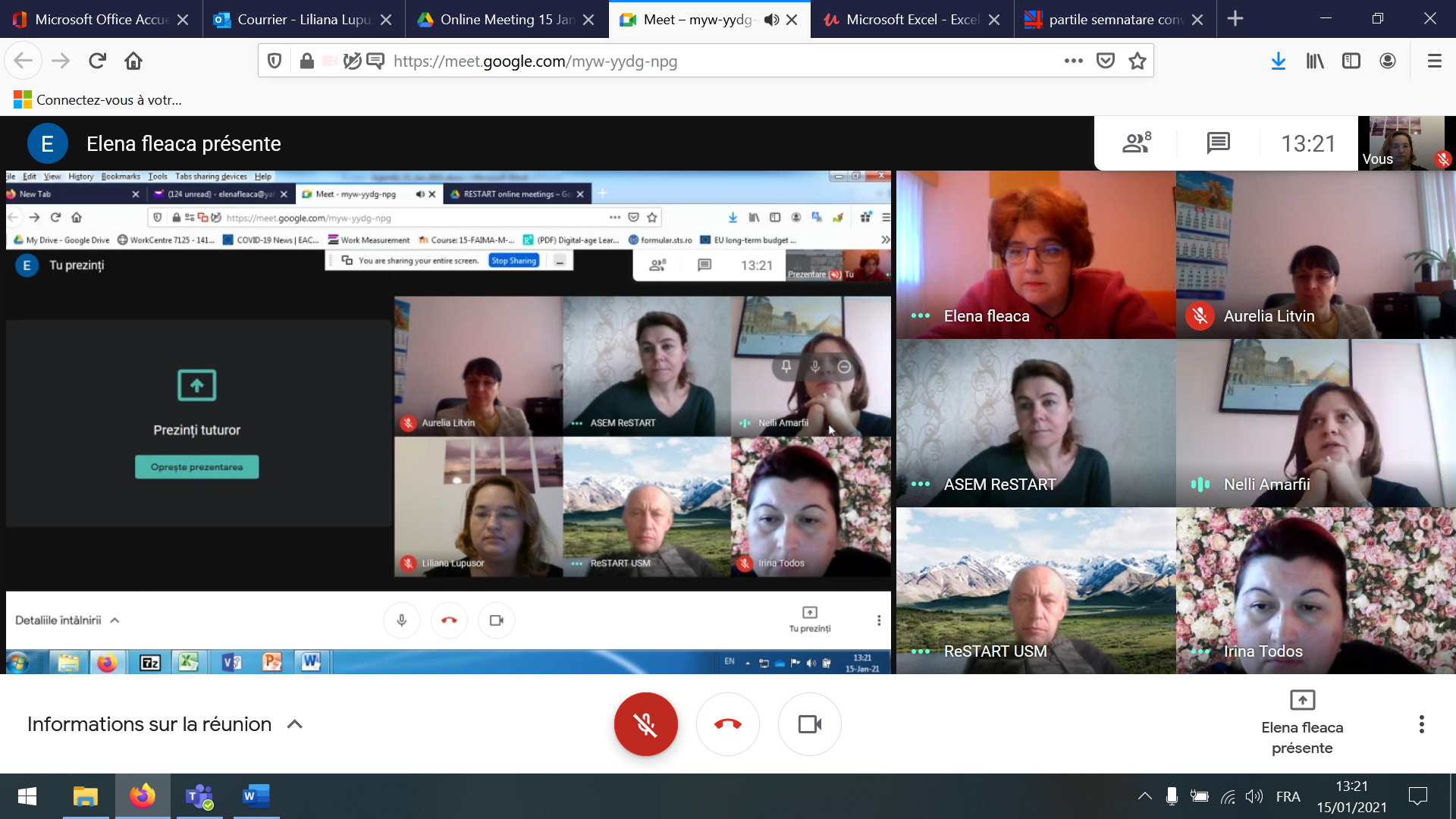This screenshot has height=819, width=1456.
Task: Open the autoplay permission icon in the address bar
Action: coord(352,61)
